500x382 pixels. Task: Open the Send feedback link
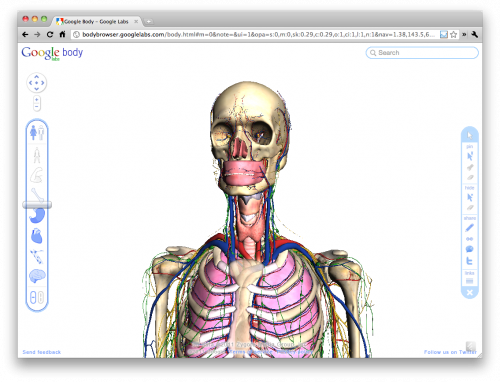[x=42, y=352]
